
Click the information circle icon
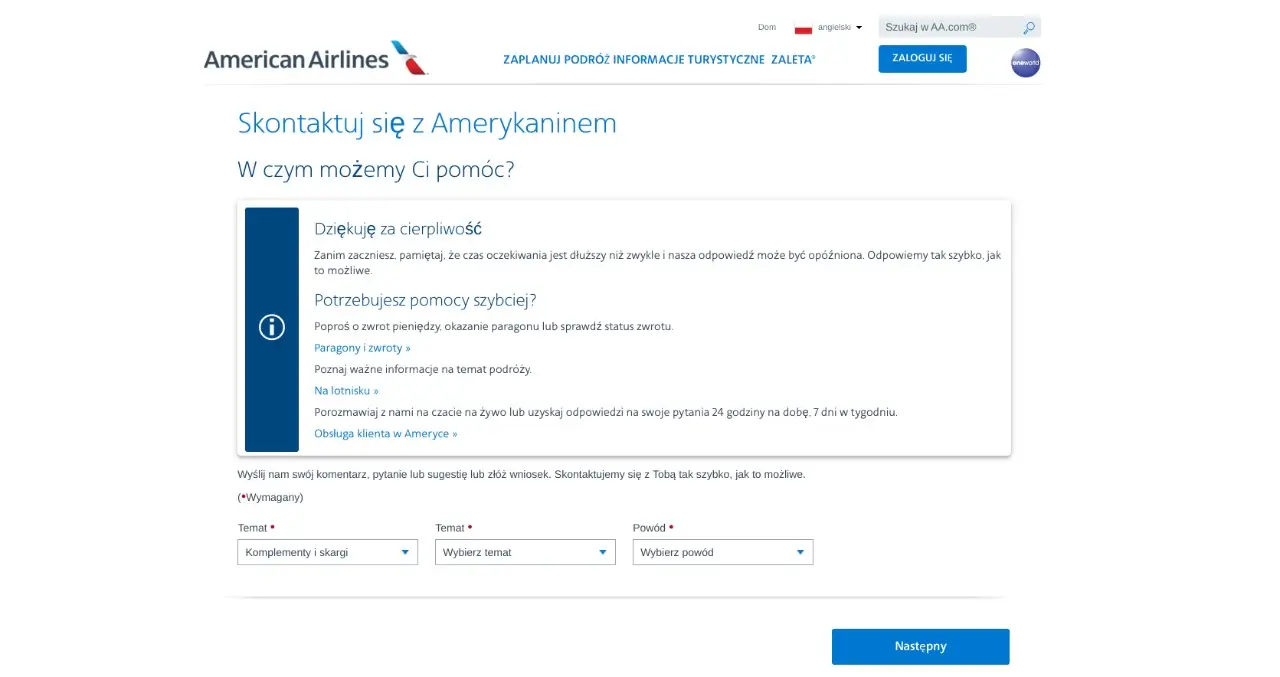pyautogui.click(x=272, y=327)
